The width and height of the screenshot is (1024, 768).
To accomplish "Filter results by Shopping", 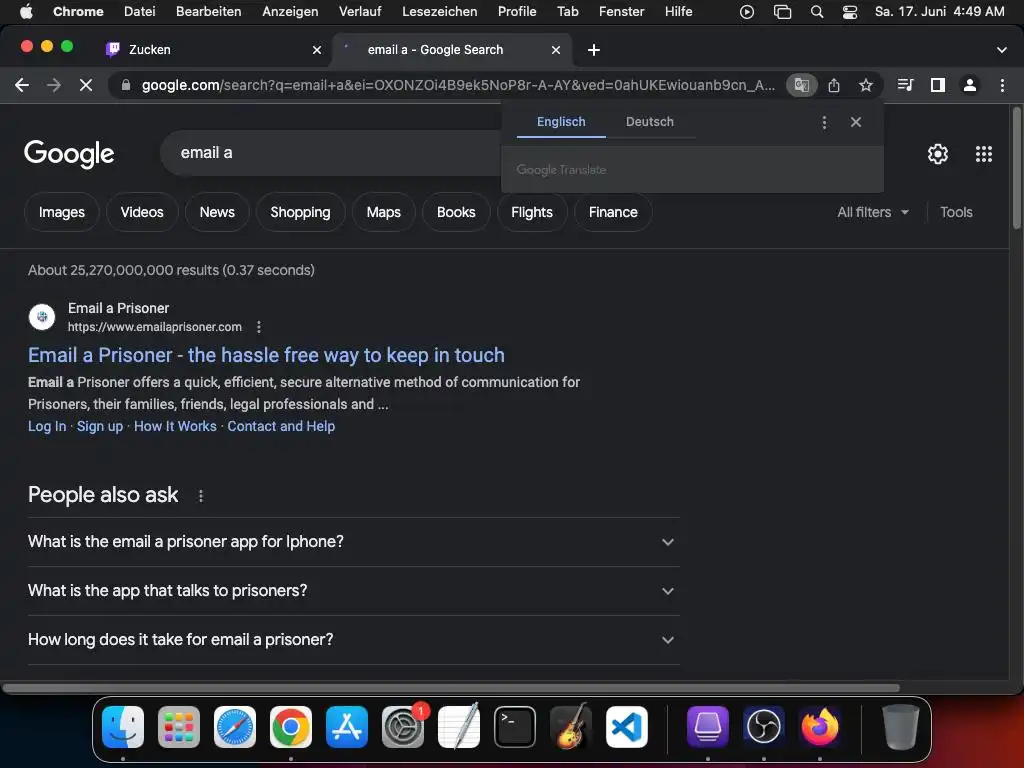I will (x=300, y=212).
